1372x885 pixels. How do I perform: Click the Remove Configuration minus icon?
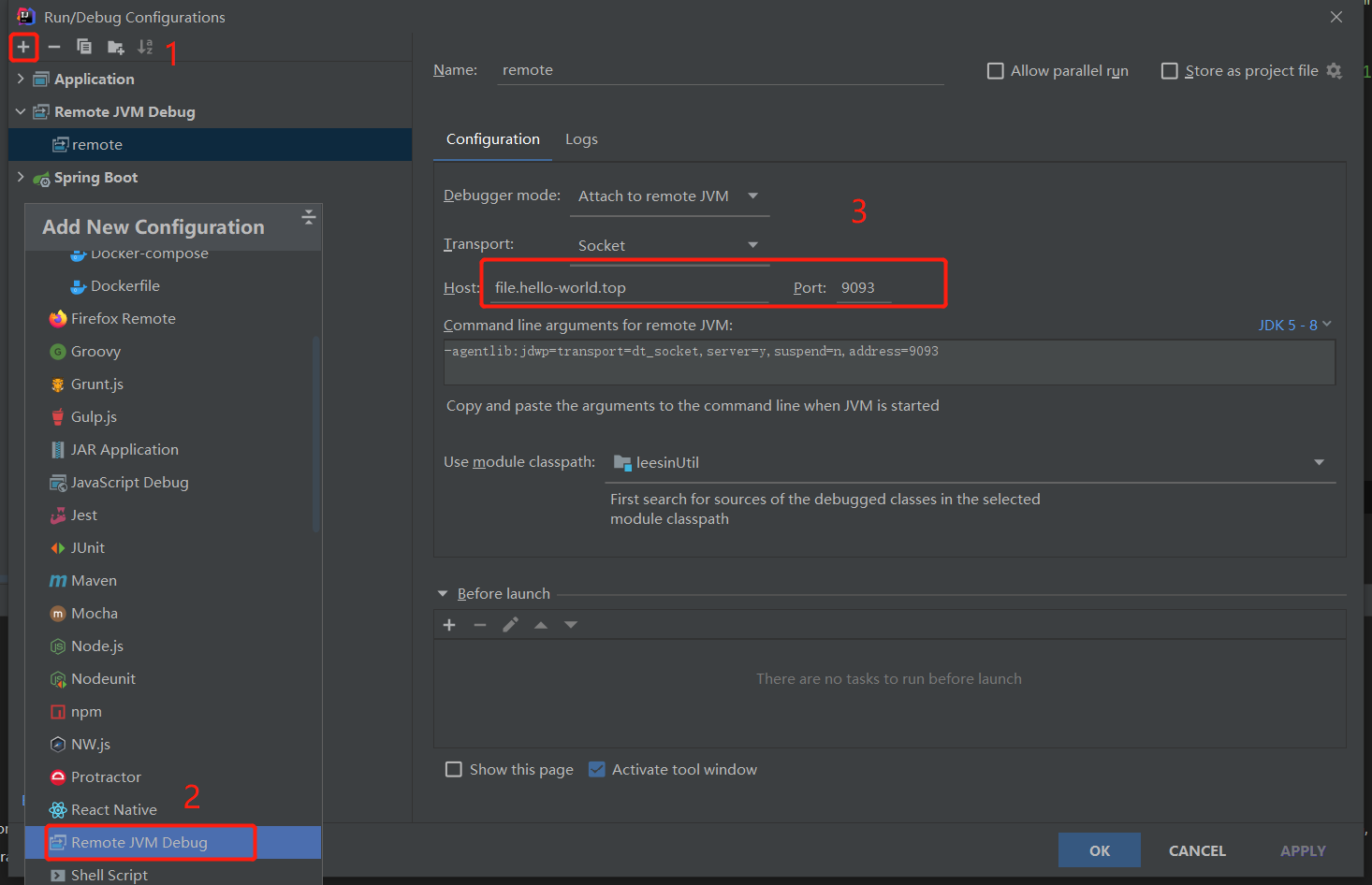(54, 47)
